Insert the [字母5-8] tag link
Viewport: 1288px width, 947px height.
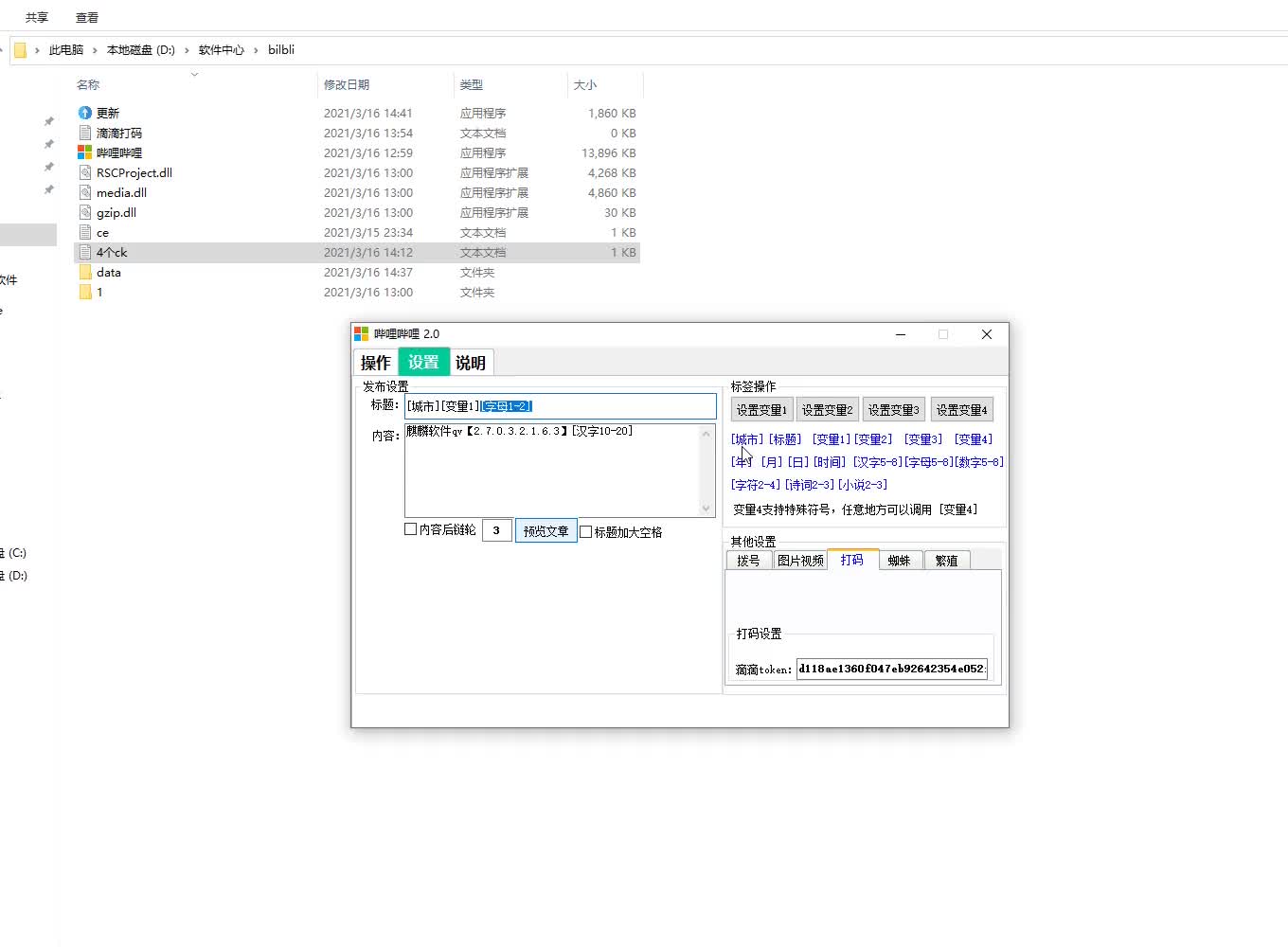coord(929,462)
